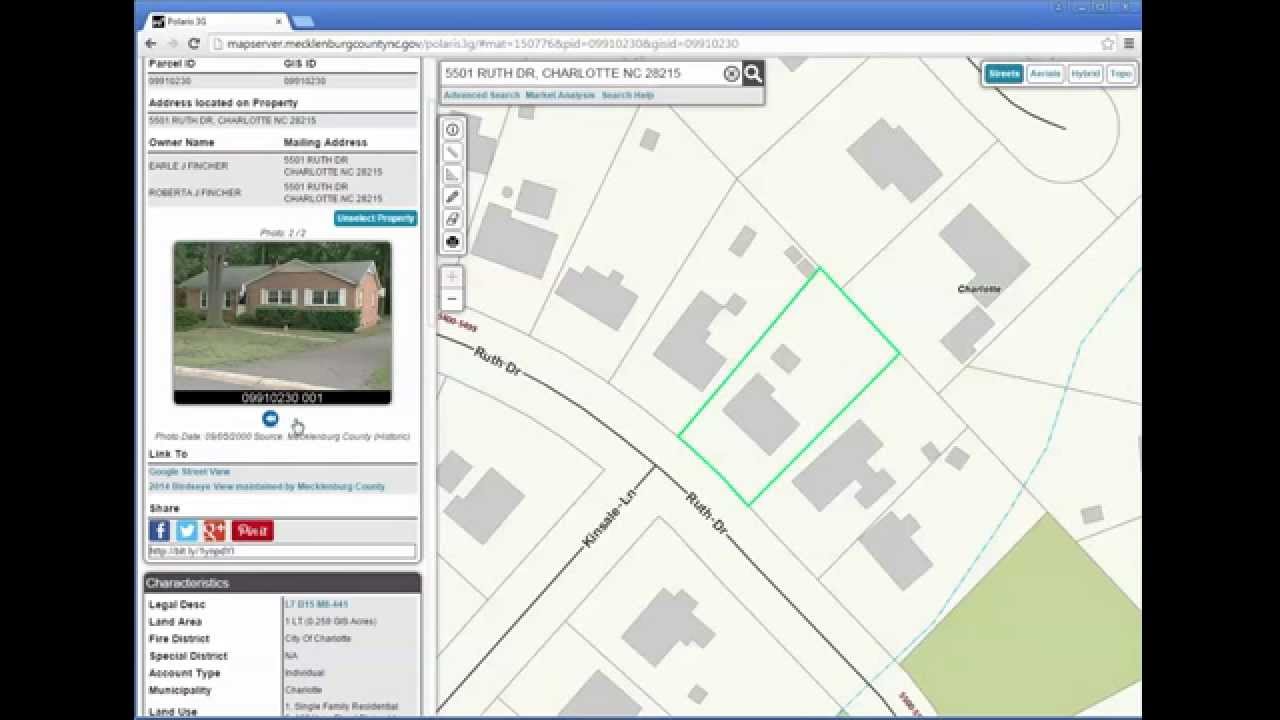Click address 5501 RUTH DR under Address located
The width and height of the screenshot is (1280, 720).
tap(232, 120)
